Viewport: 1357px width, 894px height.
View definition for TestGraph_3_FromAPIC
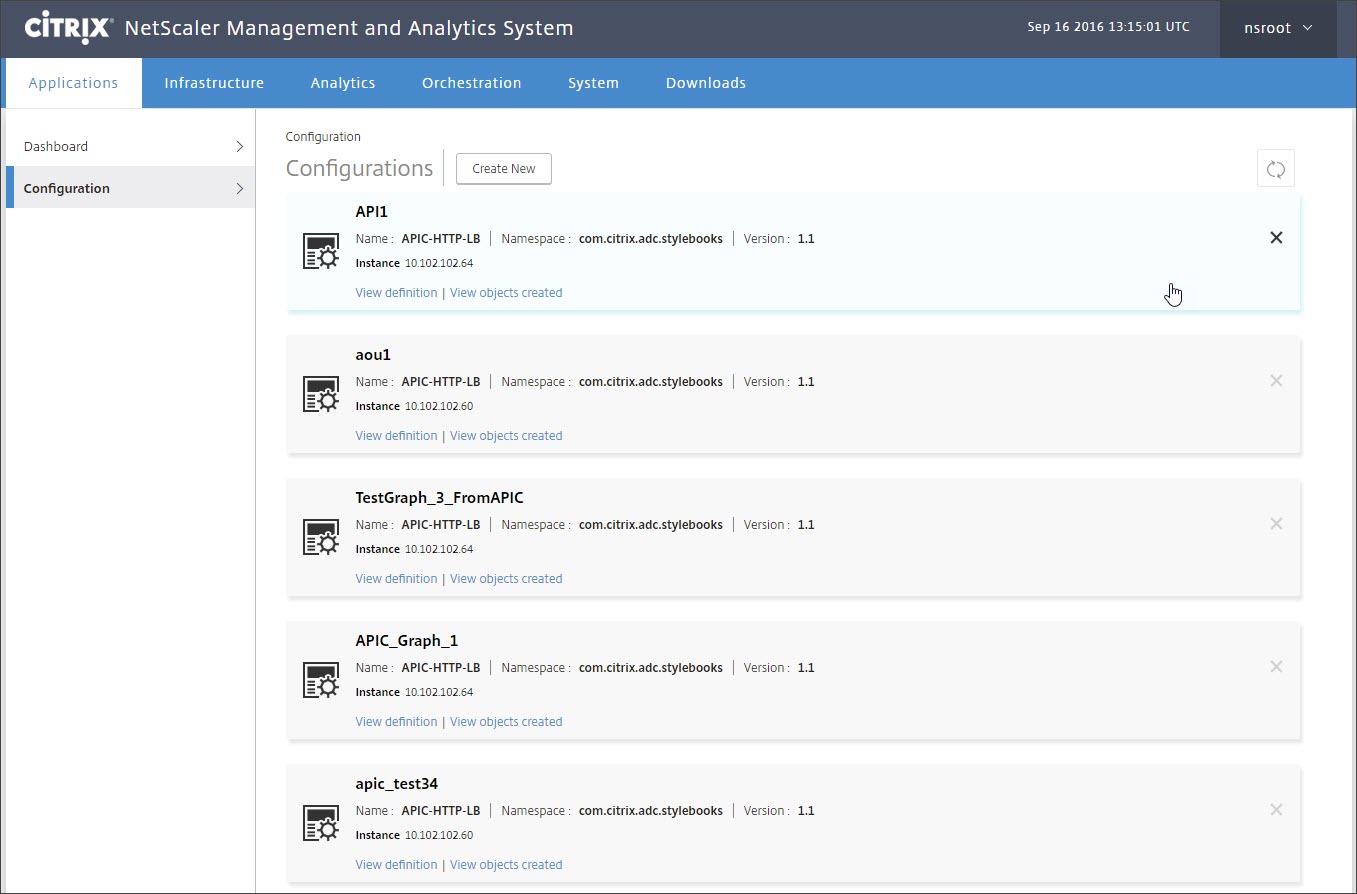(x=396, y=579)
